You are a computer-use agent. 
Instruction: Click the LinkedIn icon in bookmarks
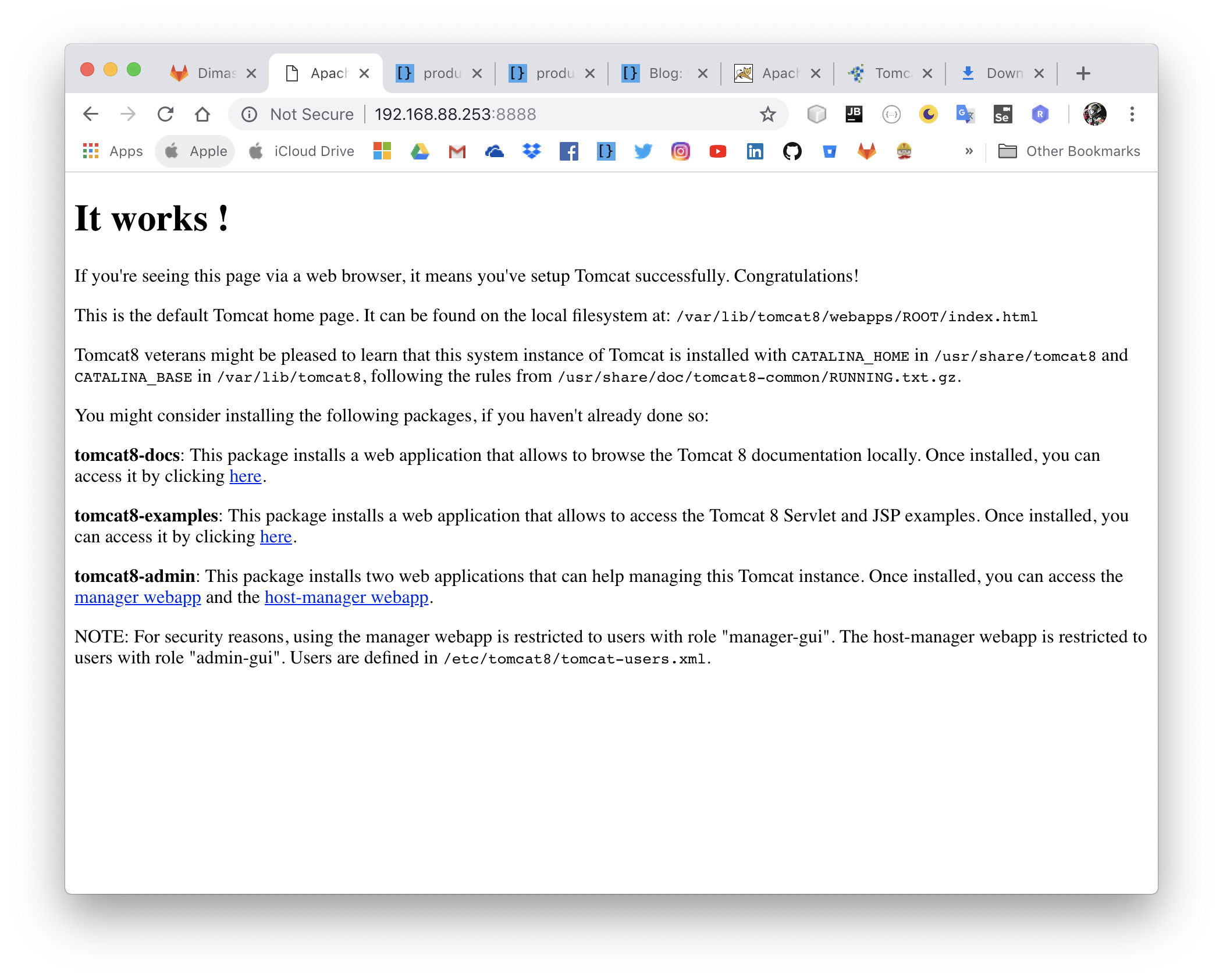(755, 152)
